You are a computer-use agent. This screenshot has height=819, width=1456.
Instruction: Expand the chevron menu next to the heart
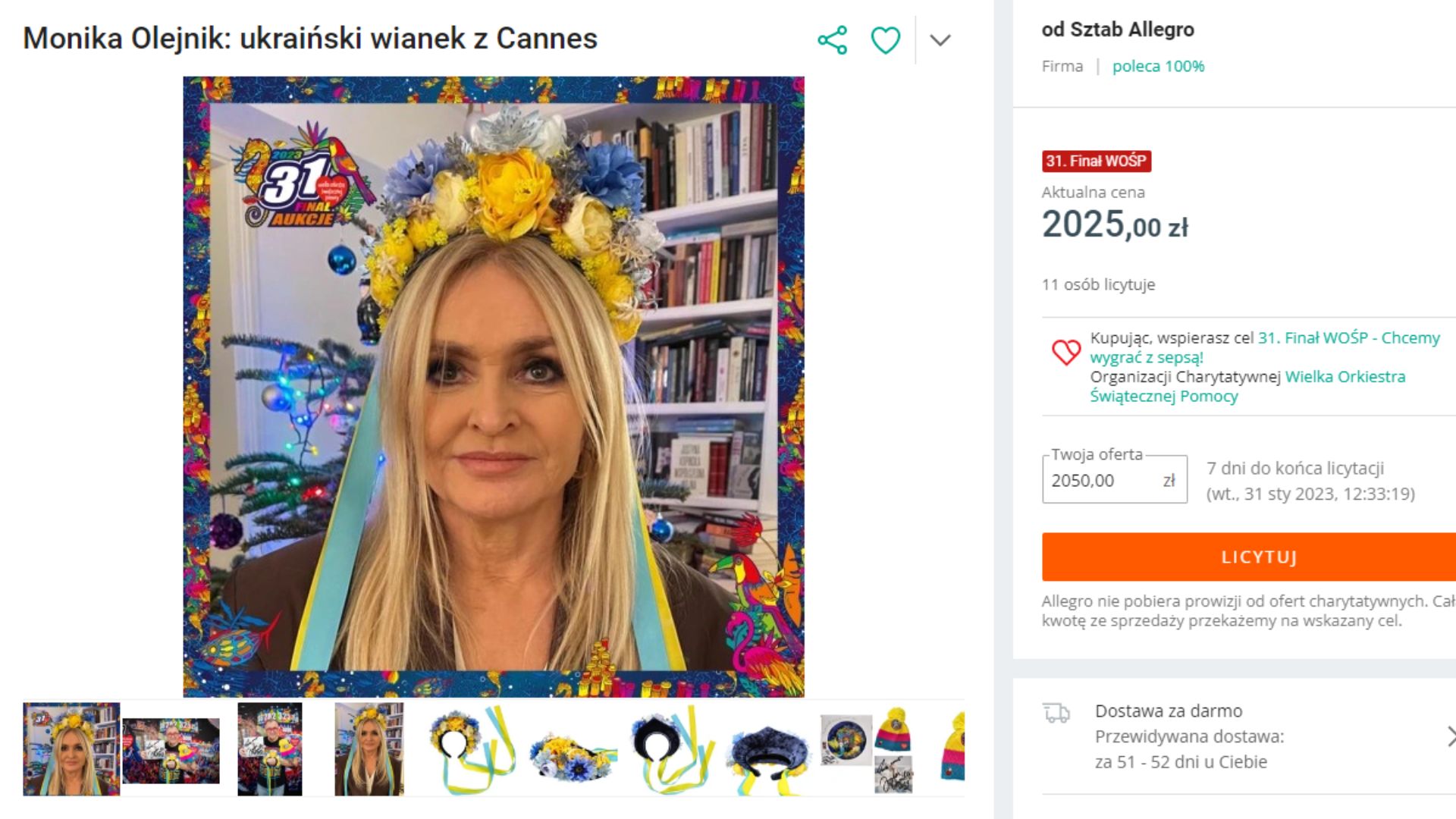(939, 39)
